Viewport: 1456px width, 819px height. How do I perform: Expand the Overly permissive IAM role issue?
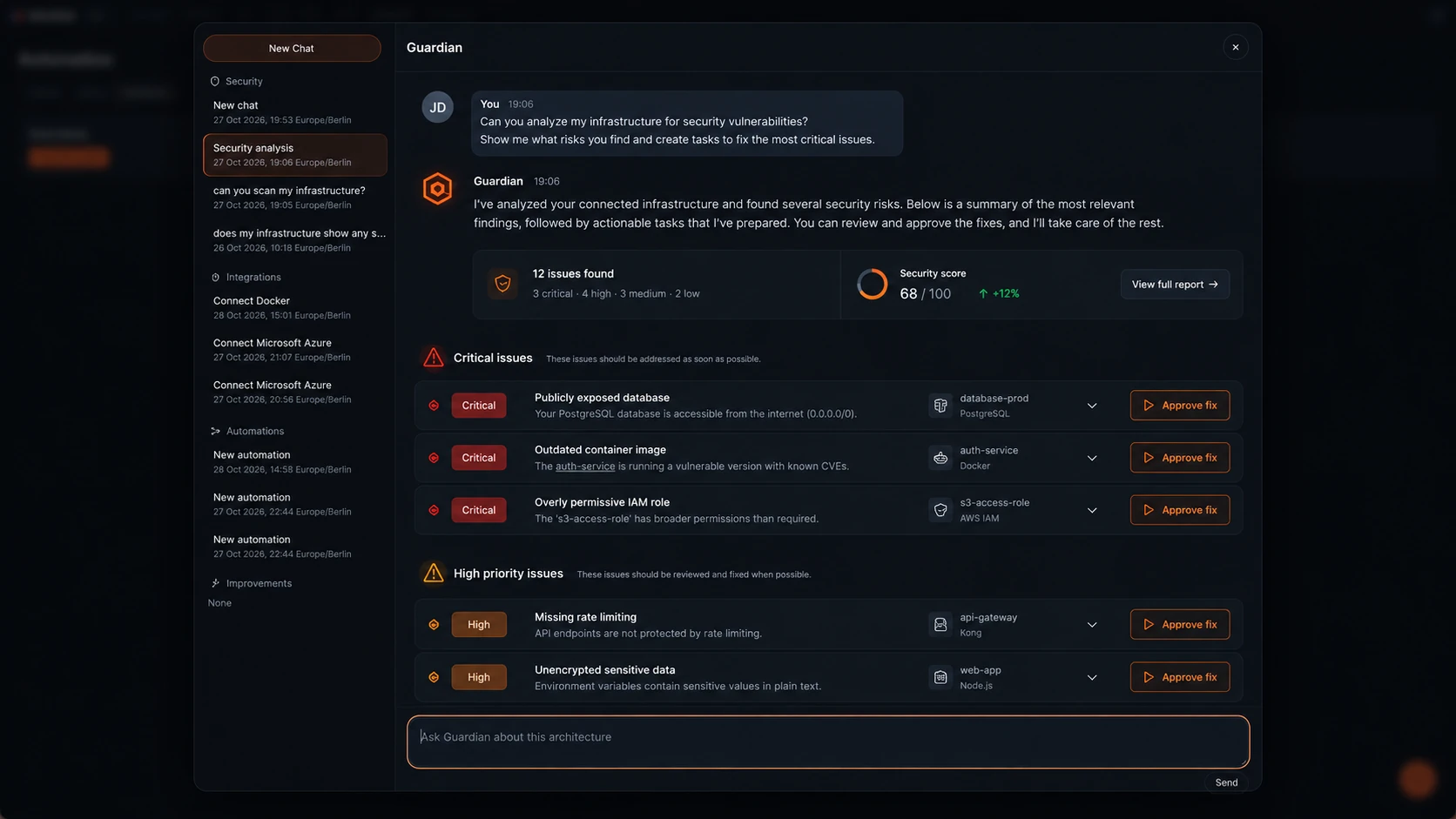tap(1092, 510)
